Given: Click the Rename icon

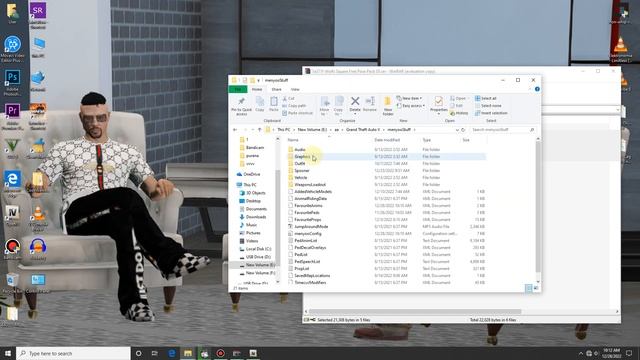Looking at the screenshot, I should coord(370,101).
